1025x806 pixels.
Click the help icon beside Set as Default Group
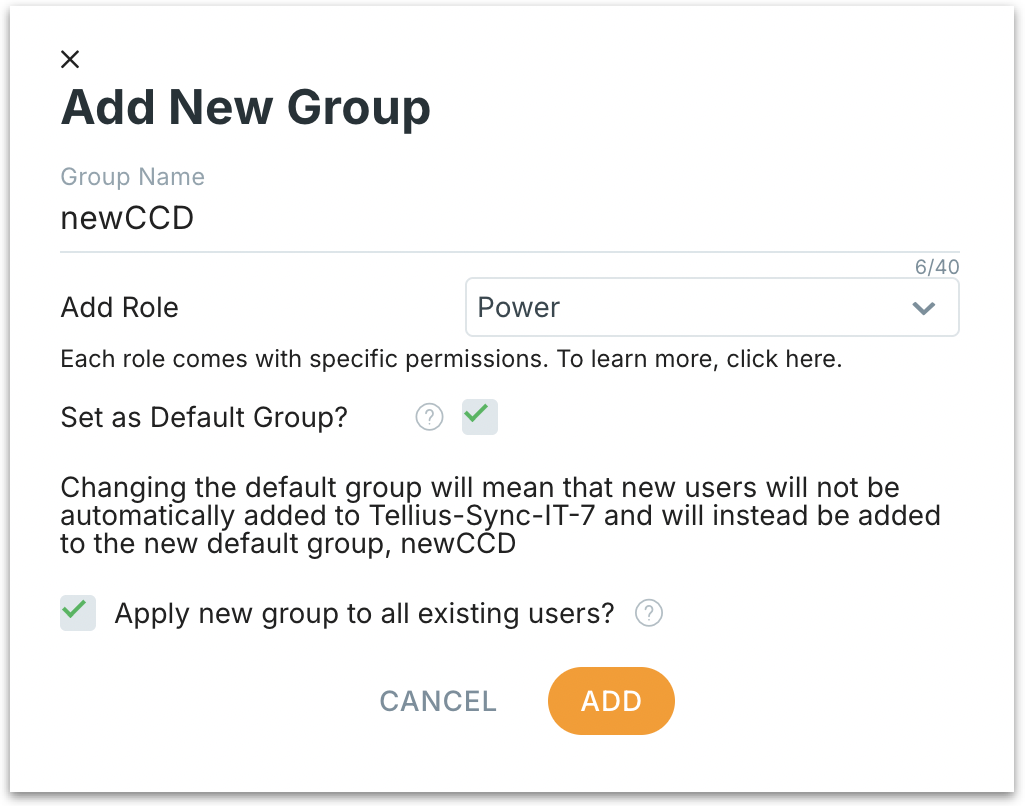(429, 417)
